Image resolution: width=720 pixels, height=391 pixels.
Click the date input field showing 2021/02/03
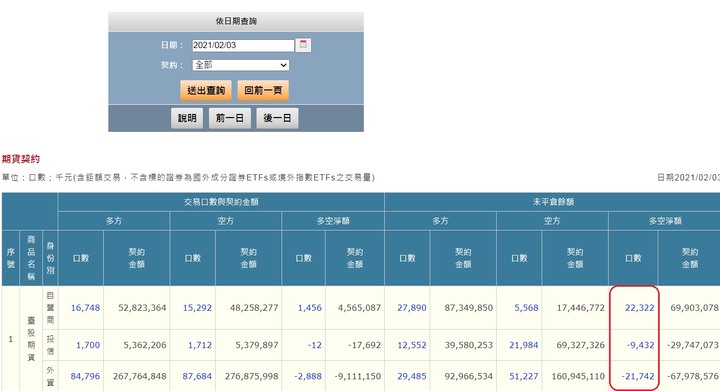[243, 45]
